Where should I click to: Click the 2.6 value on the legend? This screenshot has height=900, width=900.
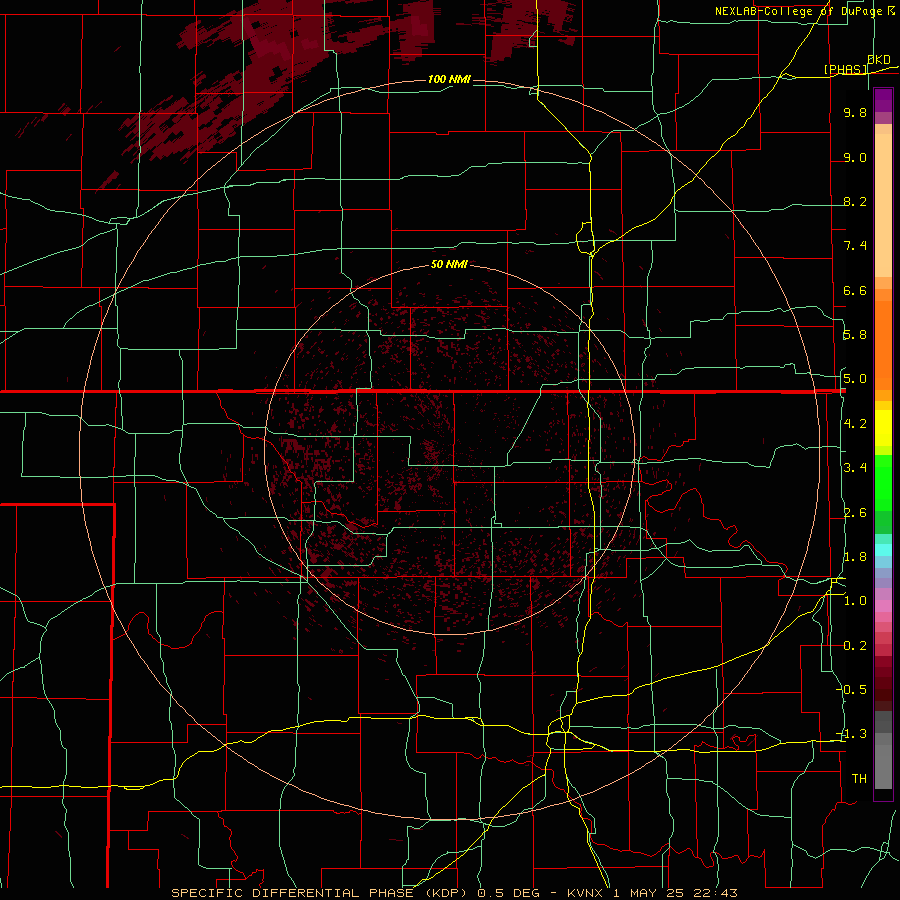[855, 513]
